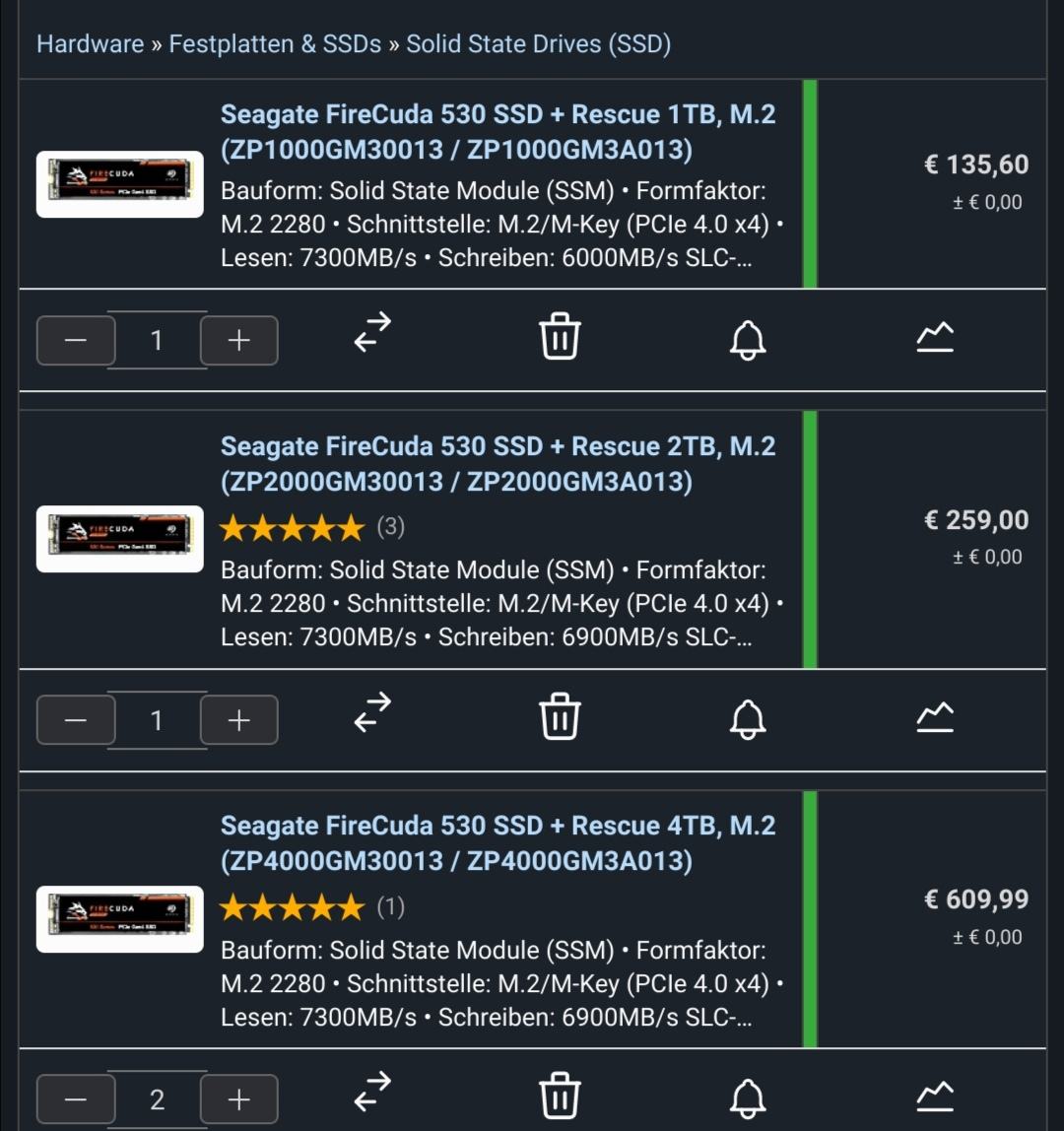Screen dimensions: 1064x1131
Task: Delete the FireCuda 530 4TB entry
Action: [x=560, y=1096]
